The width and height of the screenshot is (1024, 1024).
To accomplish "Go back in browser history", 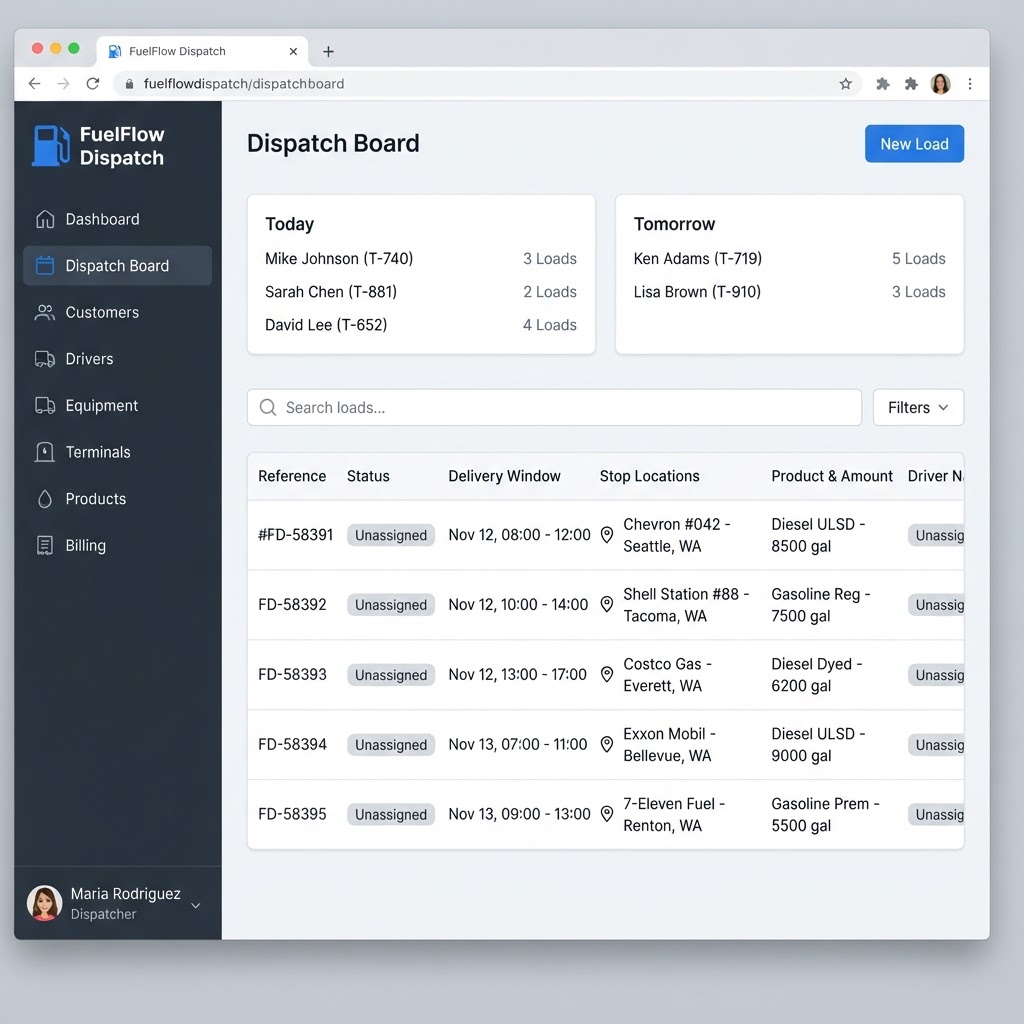I will pos(35,84).
